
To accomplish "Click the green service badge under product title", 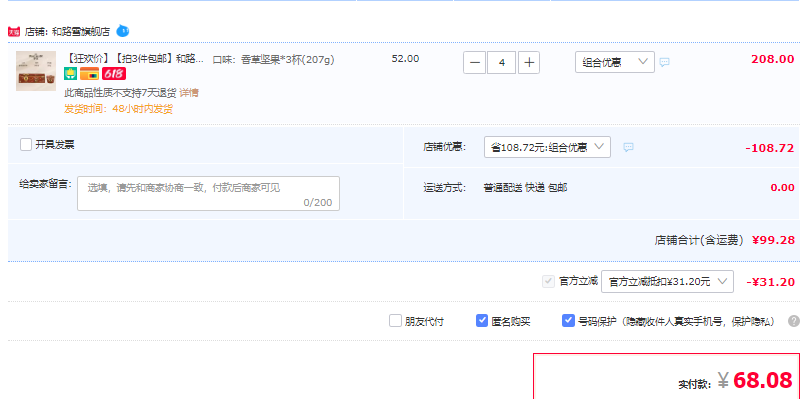I will (x=70, y=74).
